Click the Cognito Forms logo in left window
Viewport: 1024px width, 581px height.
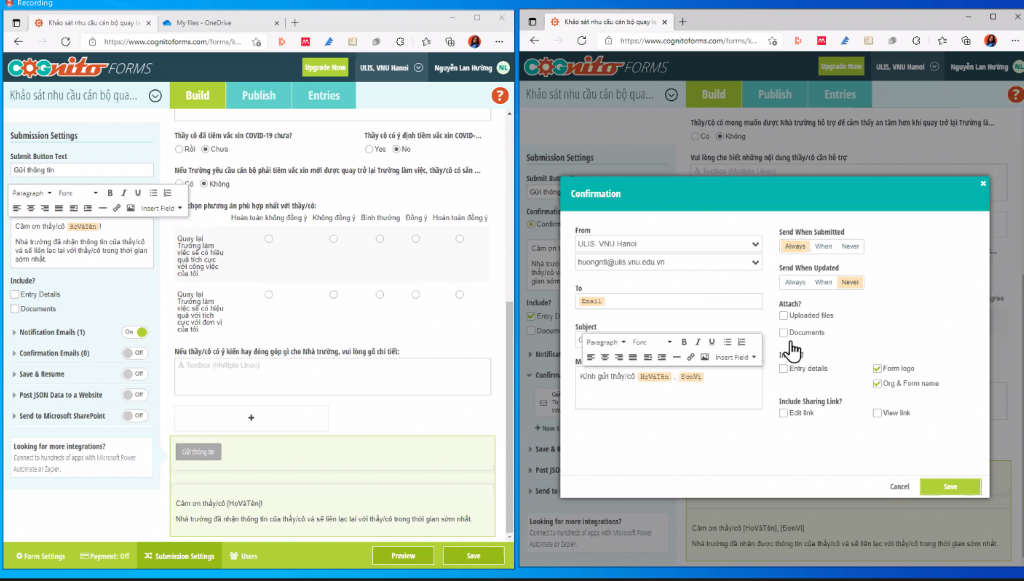click(x=80, y=67)
